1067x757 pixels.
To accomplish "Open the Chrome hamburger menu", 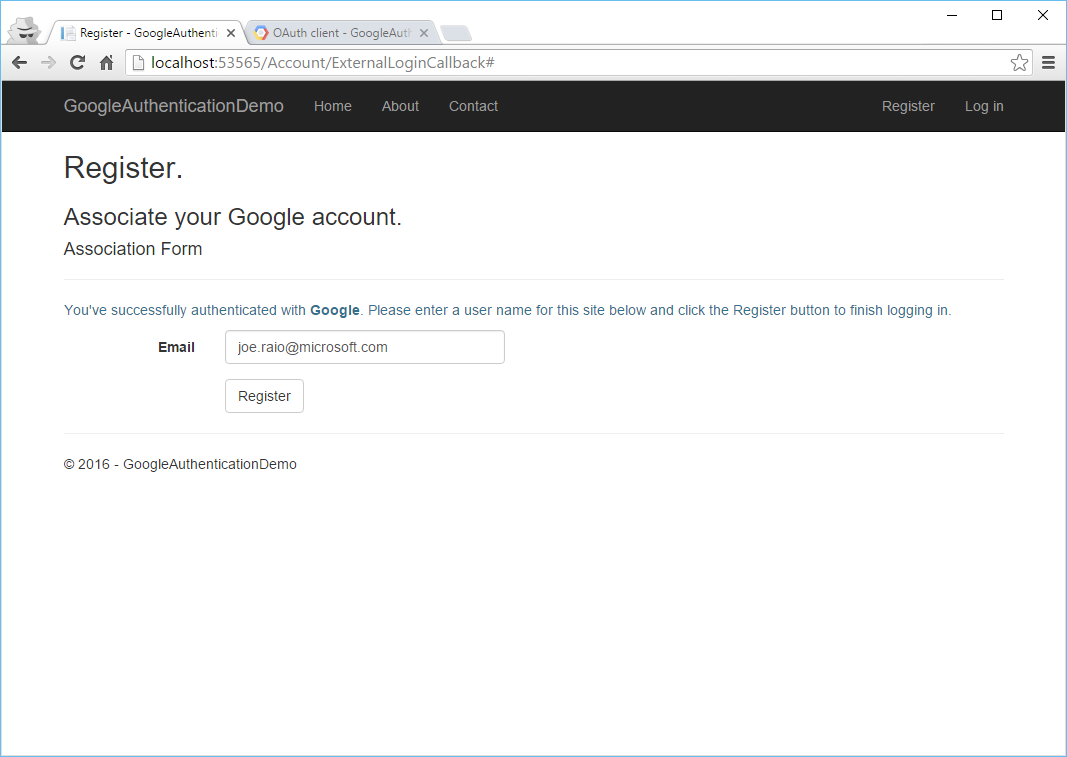I will tap(1048, 63).
